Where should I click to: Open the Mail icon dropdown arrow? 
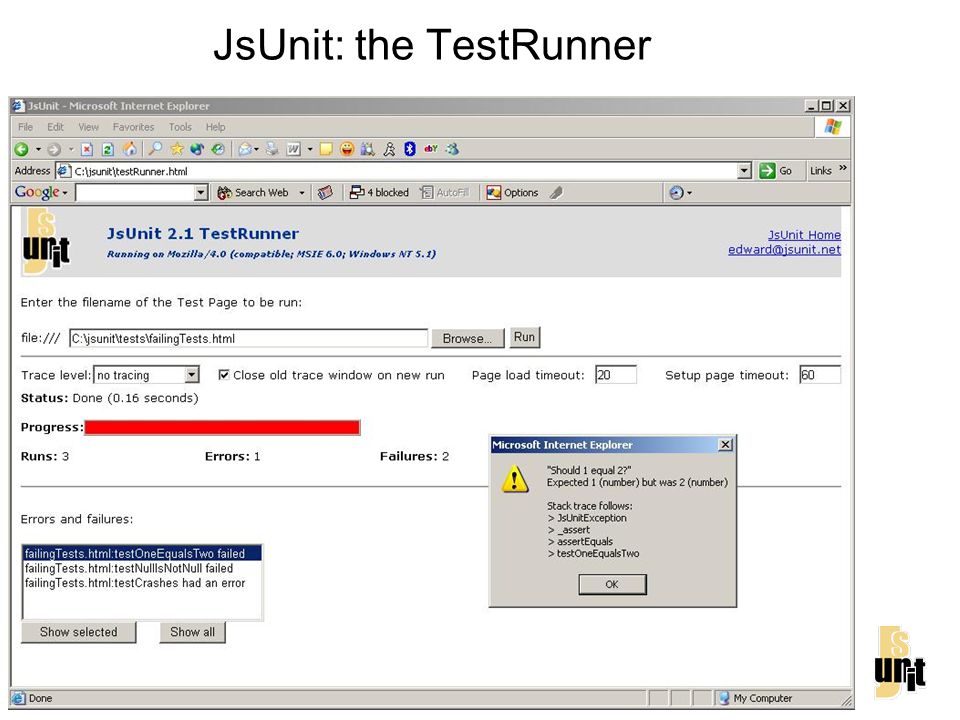256,149
